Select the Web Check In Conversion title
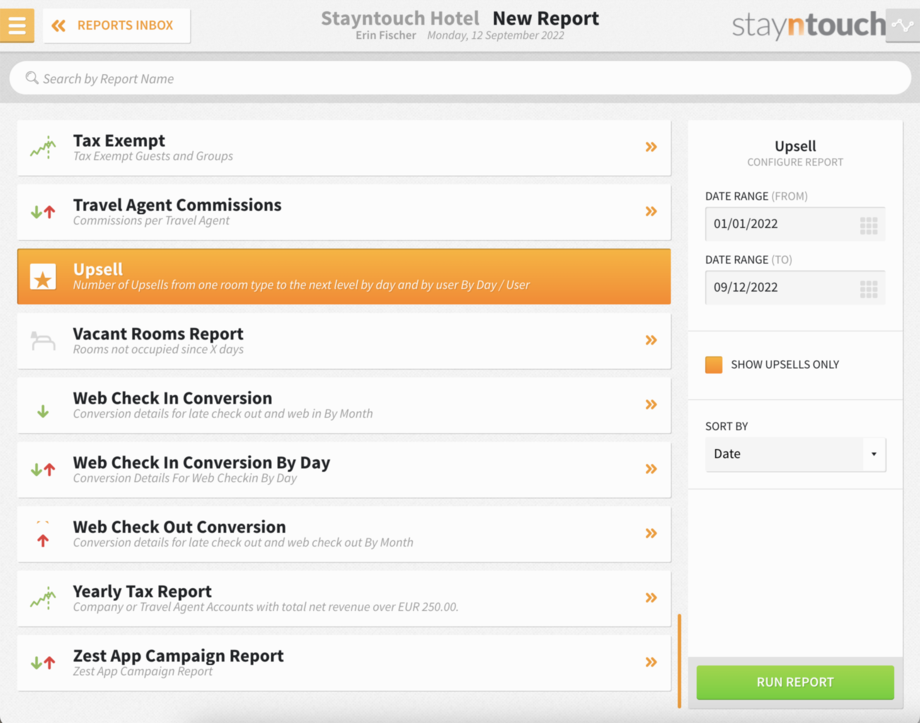Image resolution: width=920 pixels, height=723 pixels. point(172,398)
